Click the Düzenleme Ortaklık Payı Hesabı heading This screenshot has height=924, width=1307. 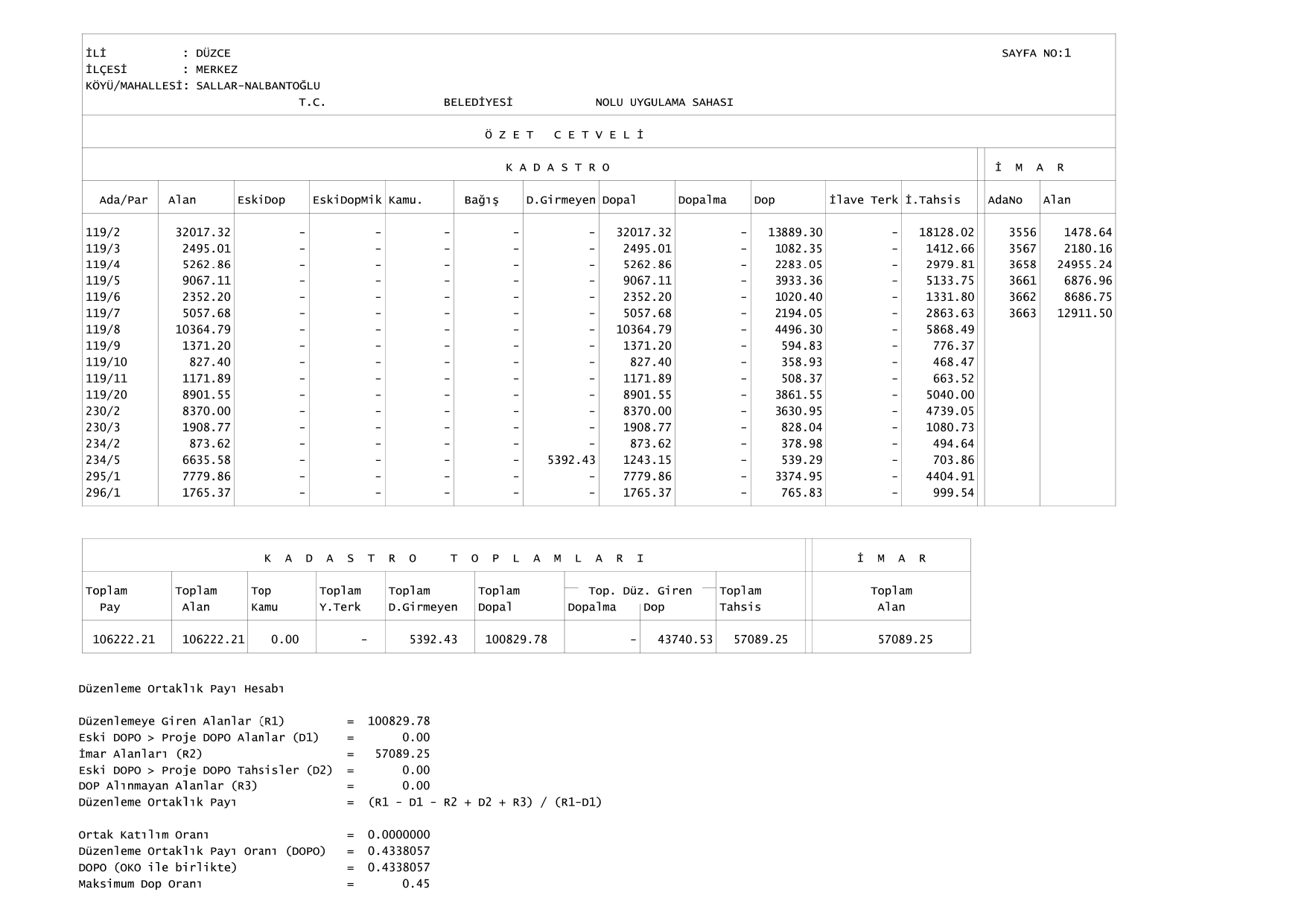coord(181,689)
